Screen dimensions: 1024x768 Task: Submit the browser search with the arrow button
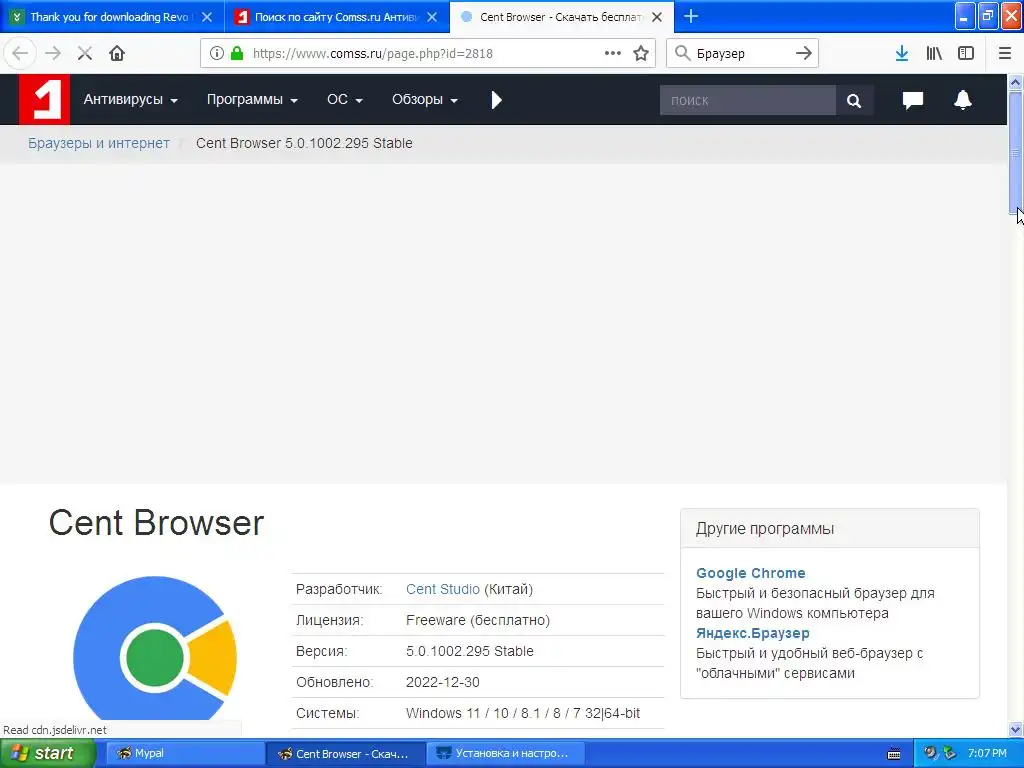coord(803,54)
